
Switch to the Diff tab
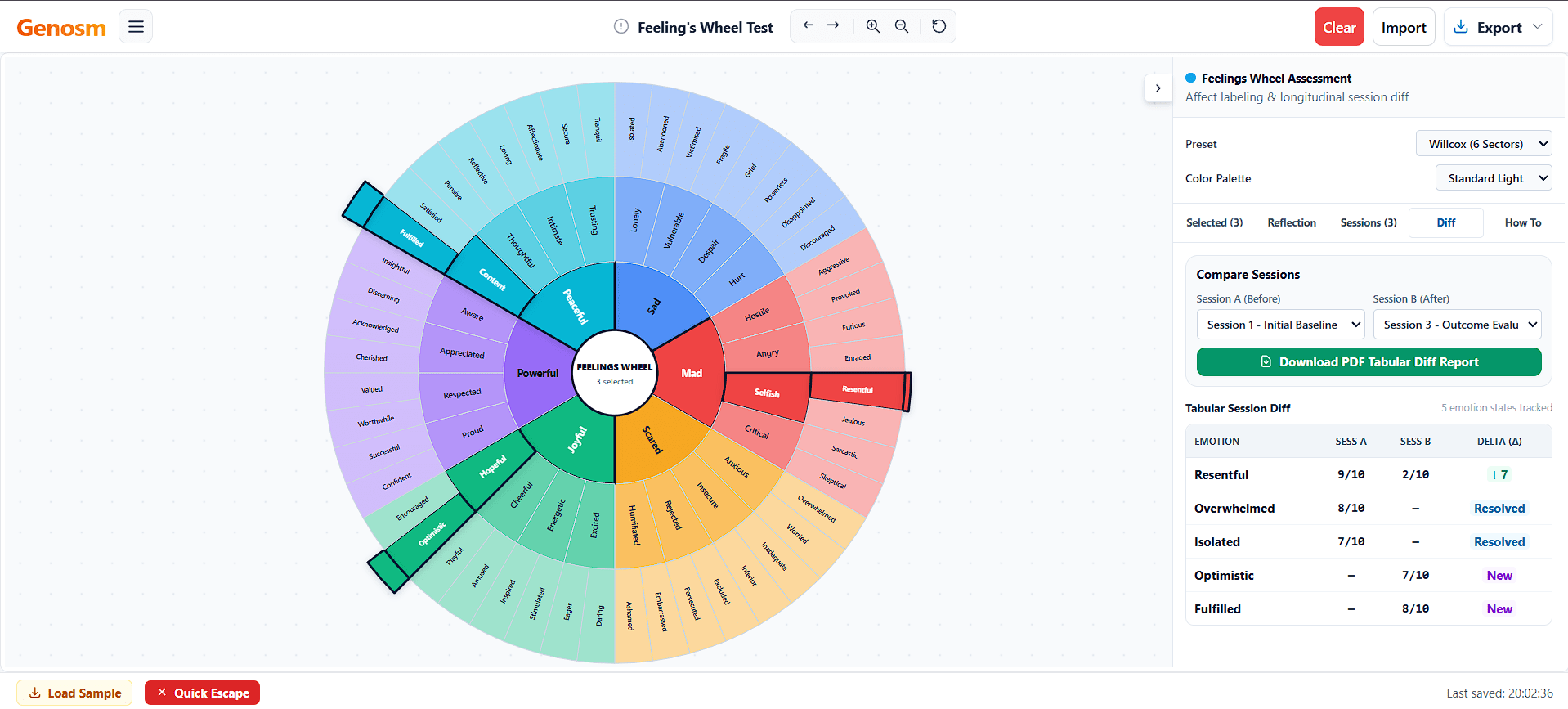click(x=1446, y=222)
